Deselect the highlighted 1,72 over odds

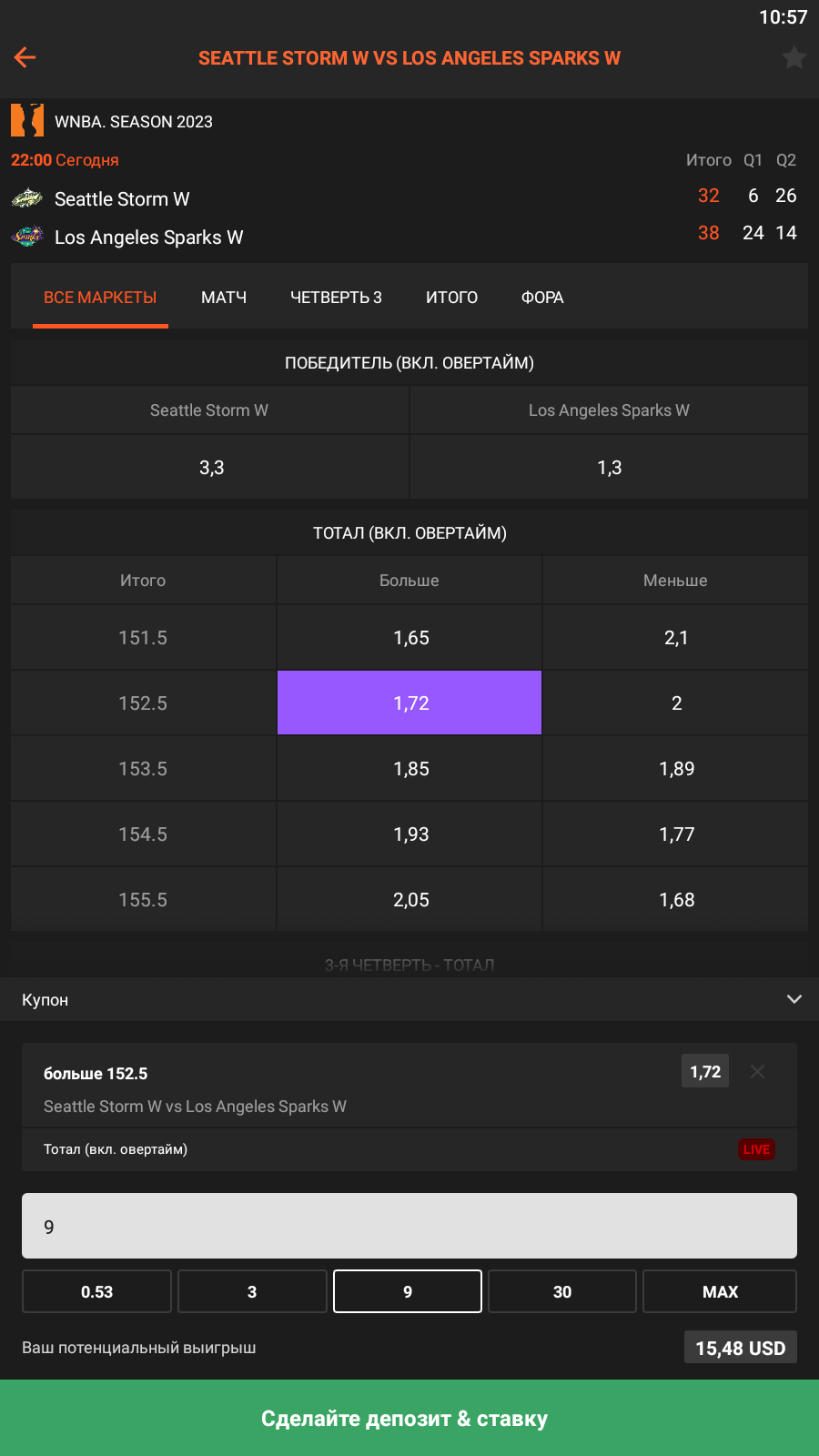point(409,703)
